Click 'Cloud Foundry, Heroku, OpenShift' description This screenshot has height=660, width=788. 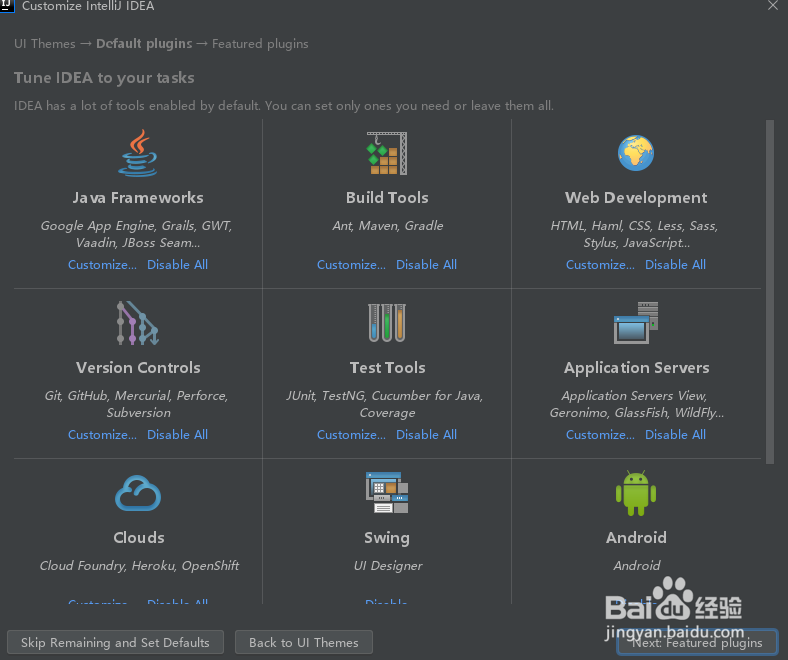pos(139,565)
